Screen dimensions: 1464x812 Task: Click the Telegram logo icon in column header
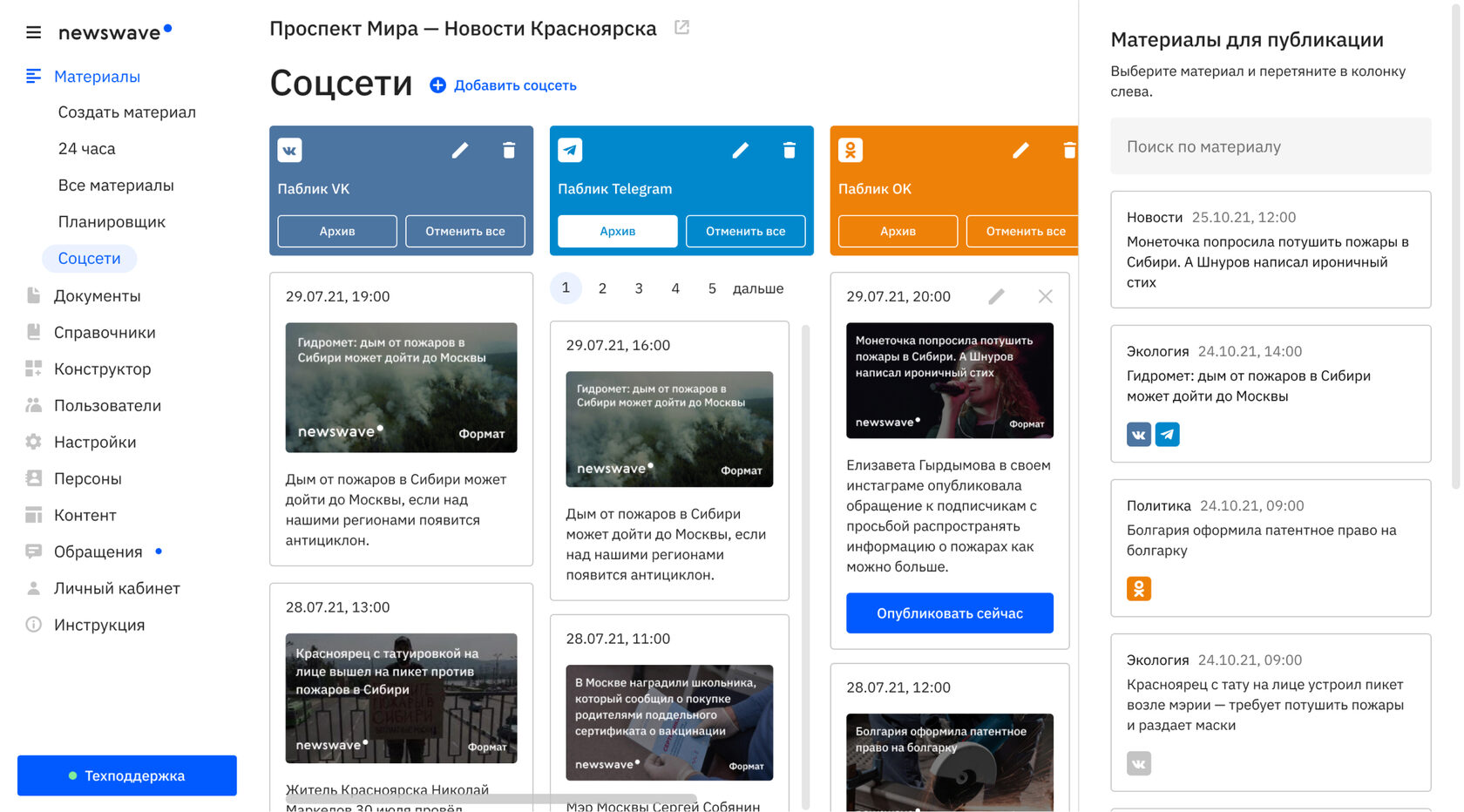tap(570, 150)
